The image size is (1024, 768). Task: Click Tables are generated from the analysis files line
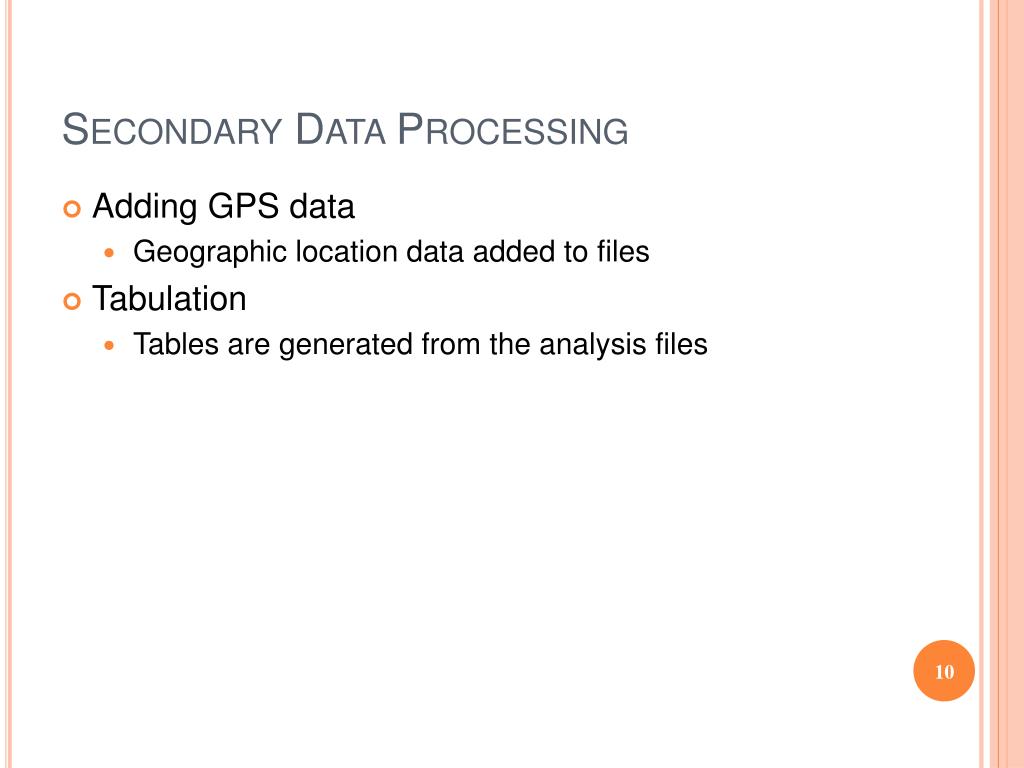coord(420,345)
